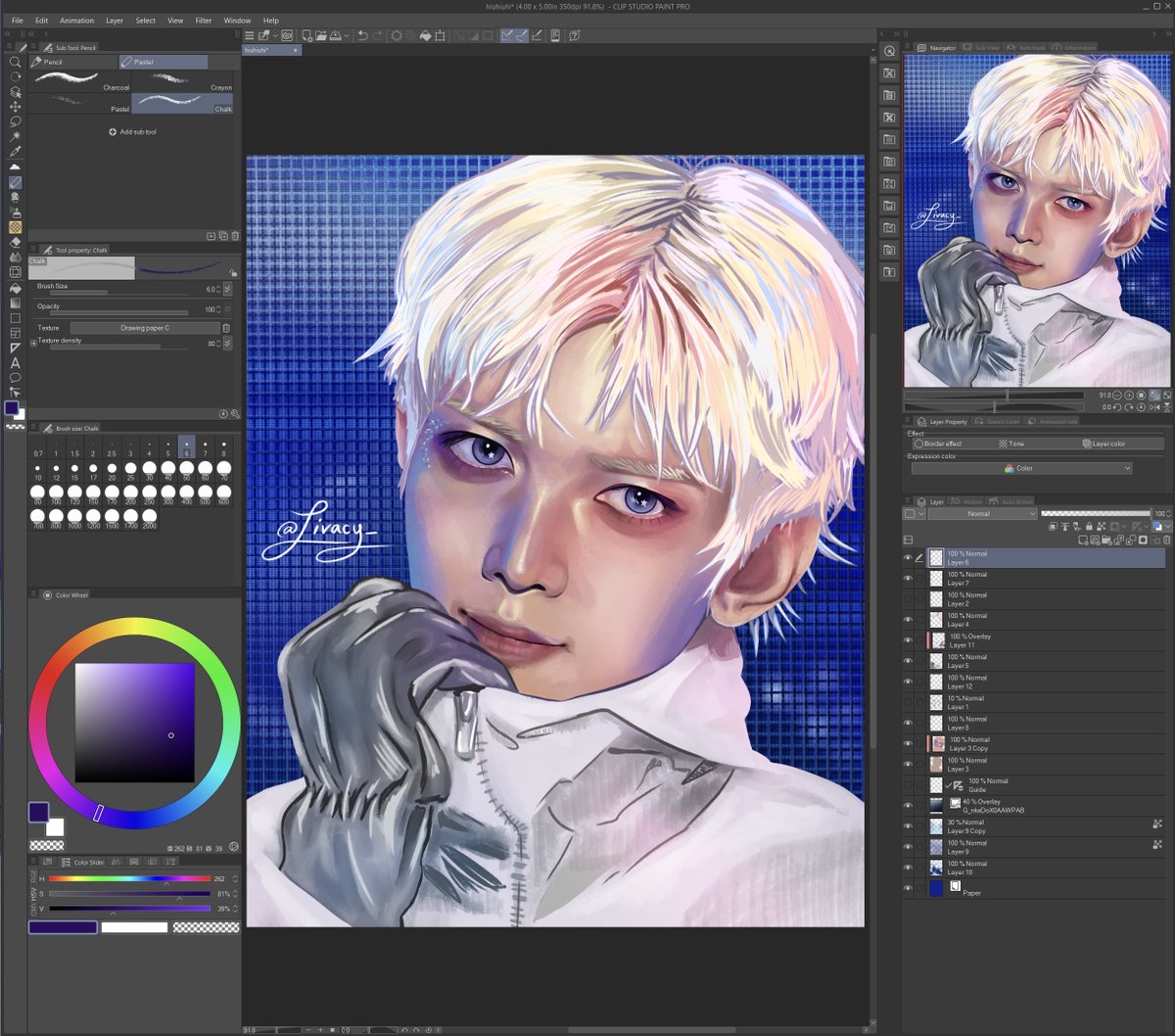Click Quick Access icon in right dock
Screen dimensions: 1175x1036
[889, 51]
